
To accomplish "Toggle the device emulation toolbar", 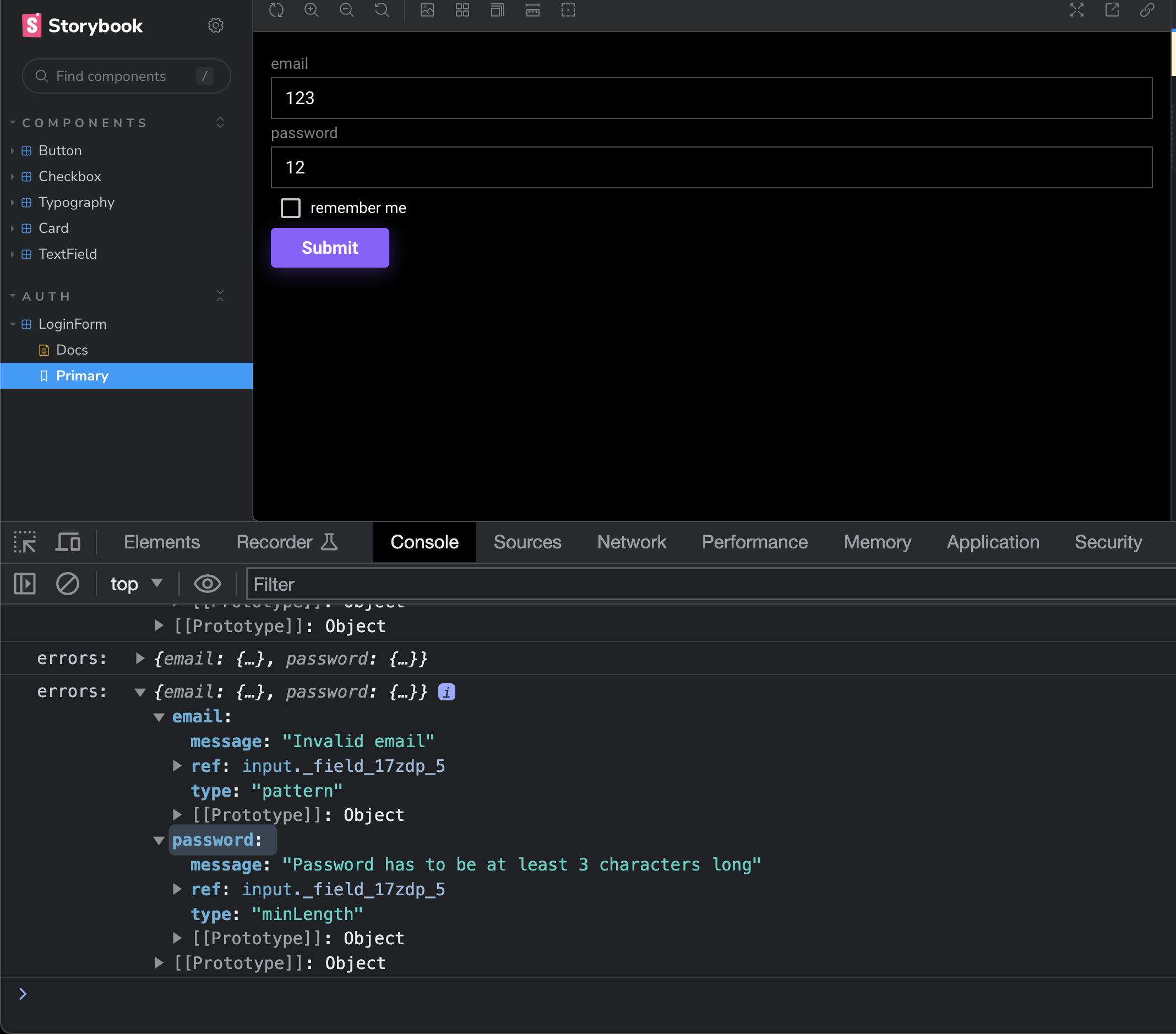I will click(x=67, y=541).
